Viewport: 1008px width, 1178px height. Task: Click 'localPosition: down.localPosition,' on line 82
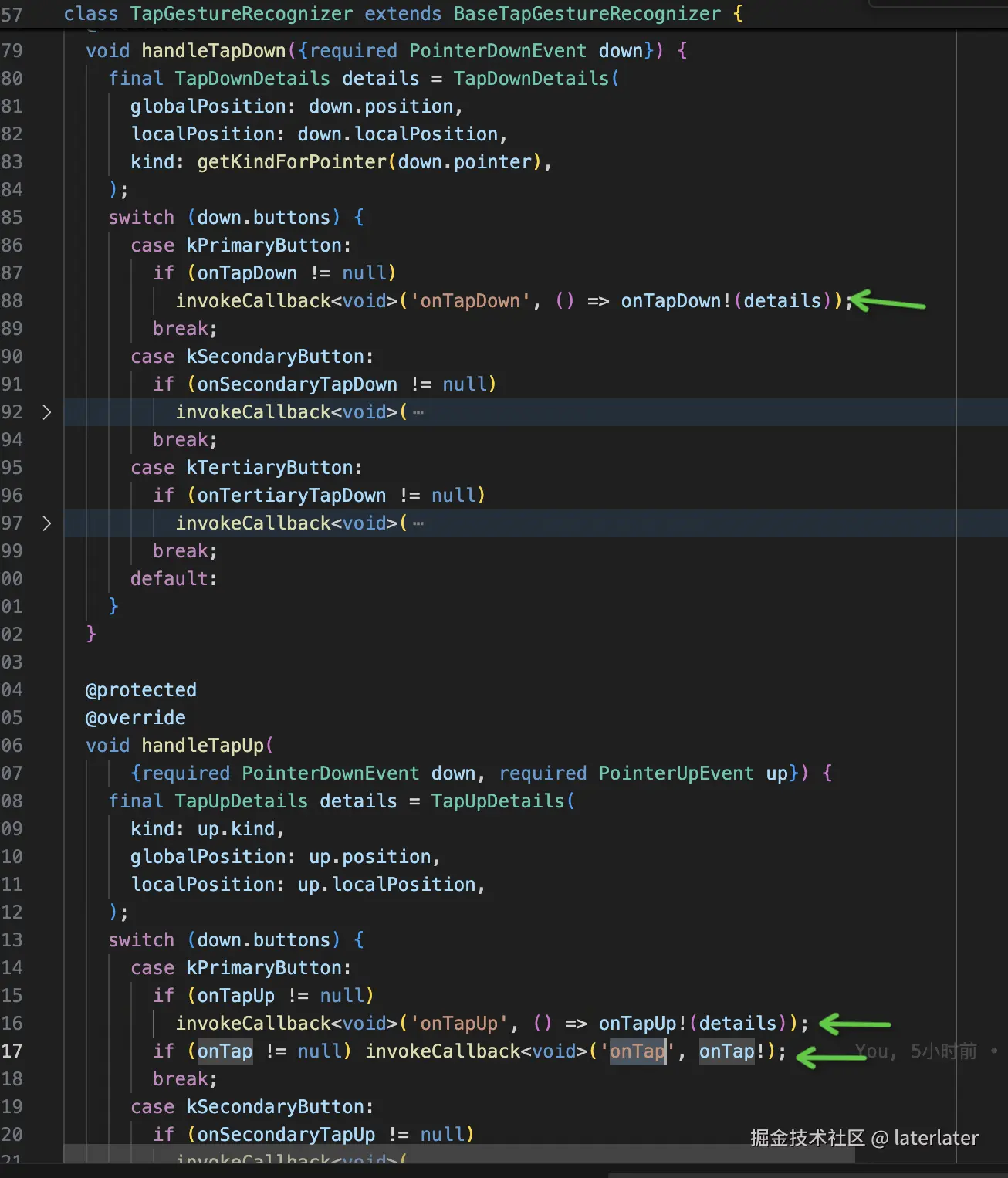coord(319,134)
